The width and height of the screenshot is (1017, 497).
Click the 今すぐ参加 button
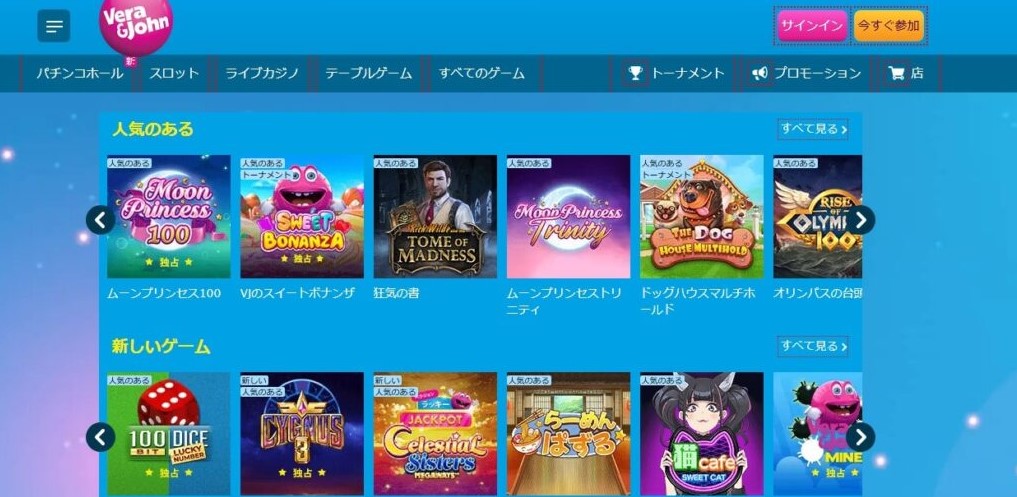[x=889, y=26]
